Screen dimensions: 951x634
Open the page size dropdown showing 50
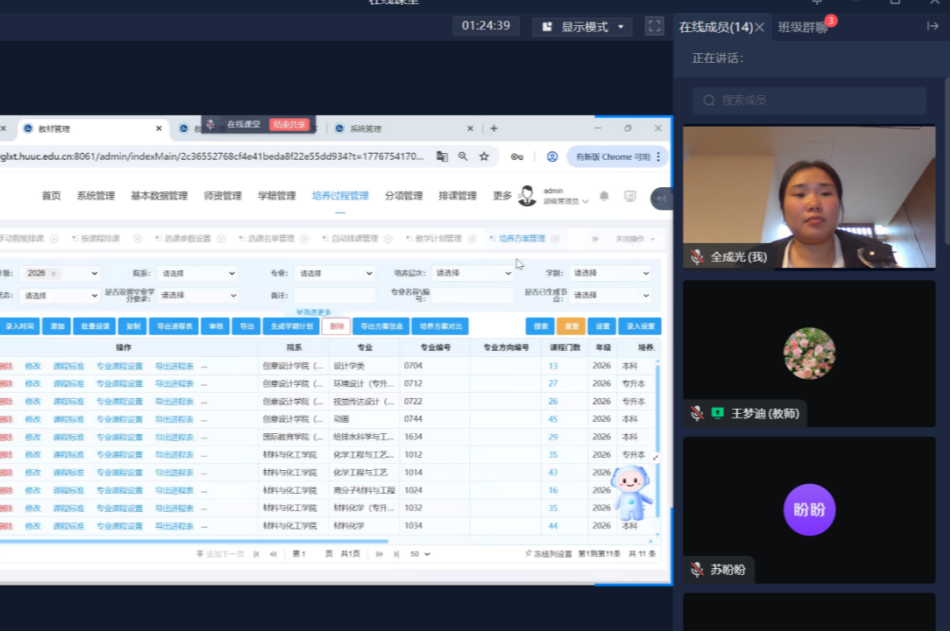(x=420, y=554)
